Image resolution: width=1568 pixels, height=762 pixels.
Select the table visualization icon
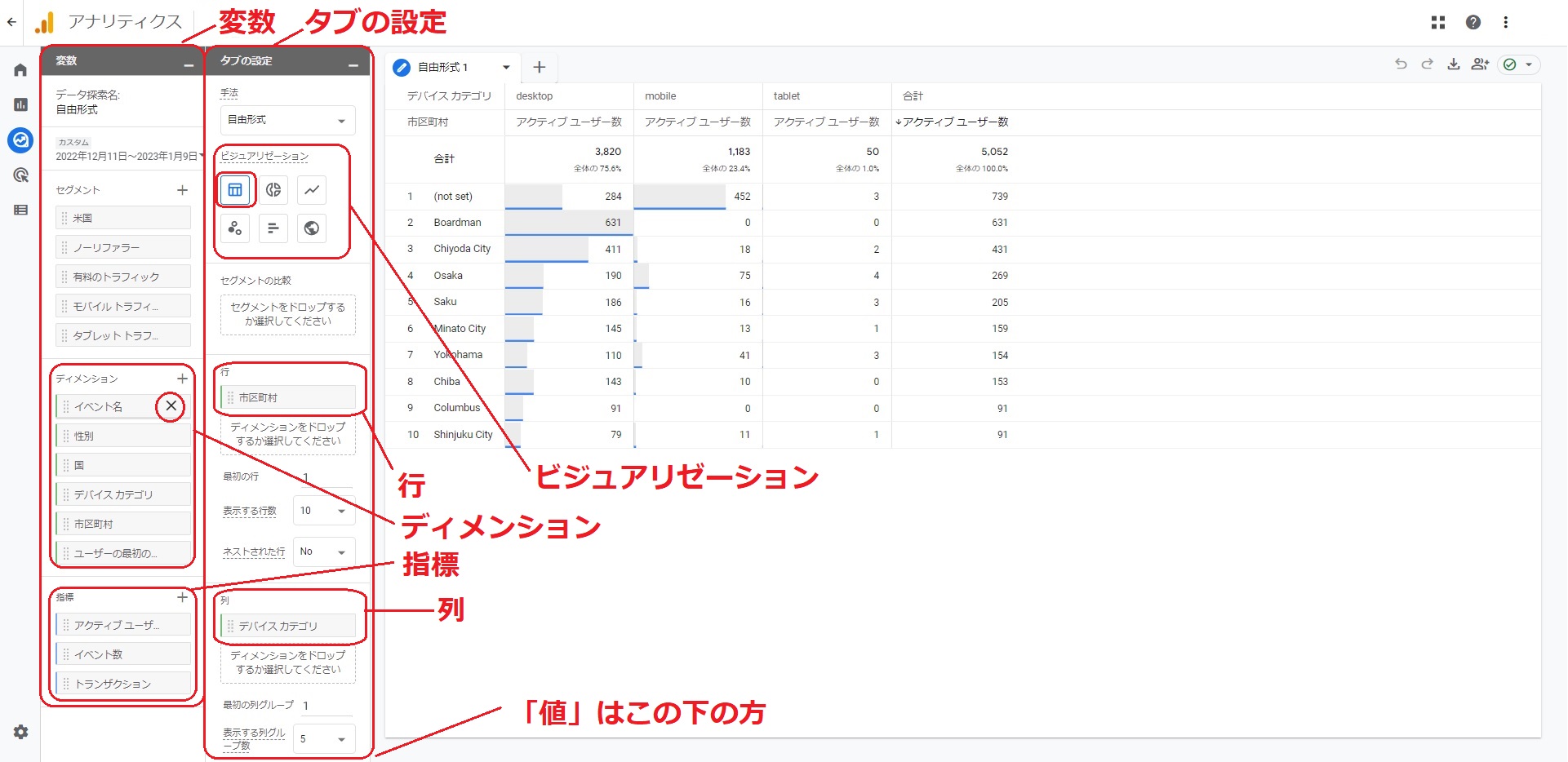235,190
